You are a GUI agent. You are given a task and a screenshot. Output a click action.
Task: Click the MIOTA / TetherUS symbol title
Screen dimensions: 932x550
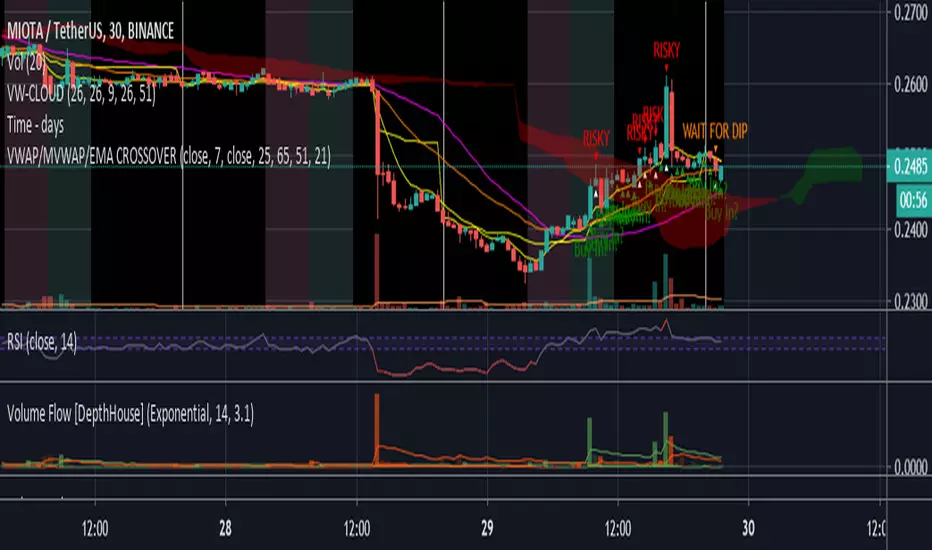click(90, 31)
